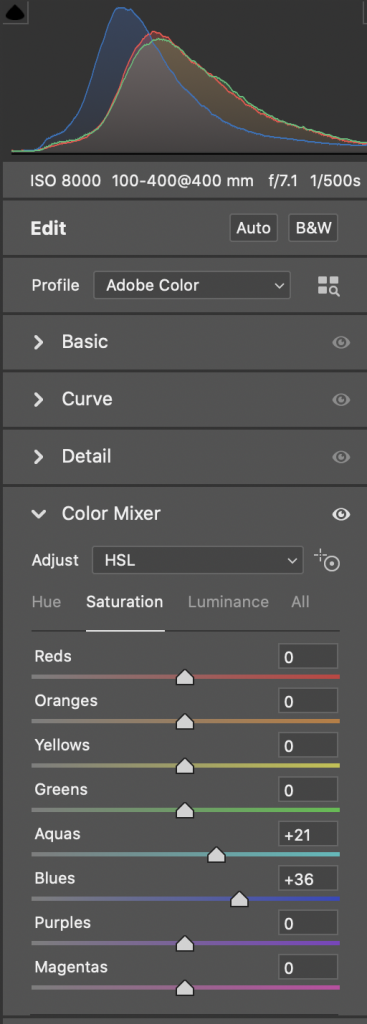The height and width of the screenshot is (1024, 367).
Task: Toggle shadow clipping warning in histogram
Action: click(14, 11)
